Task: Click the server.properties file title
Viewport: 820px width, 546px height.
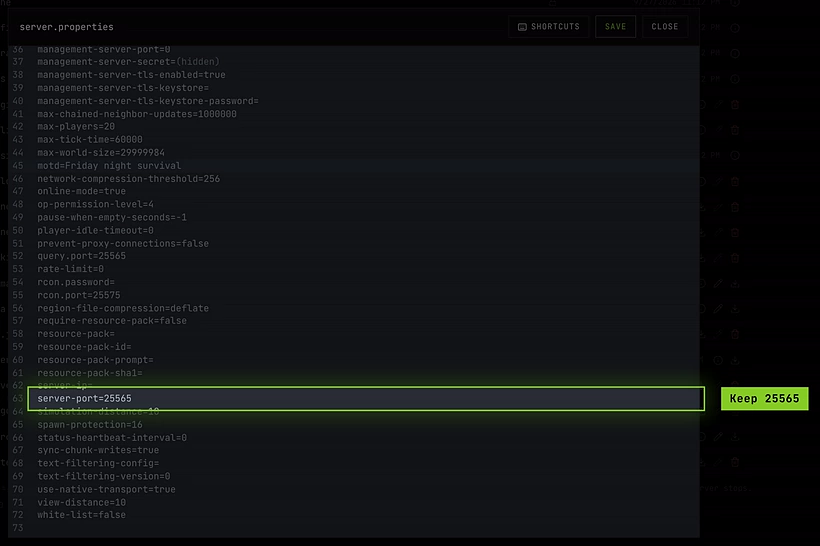Action: tap(66, 27)
